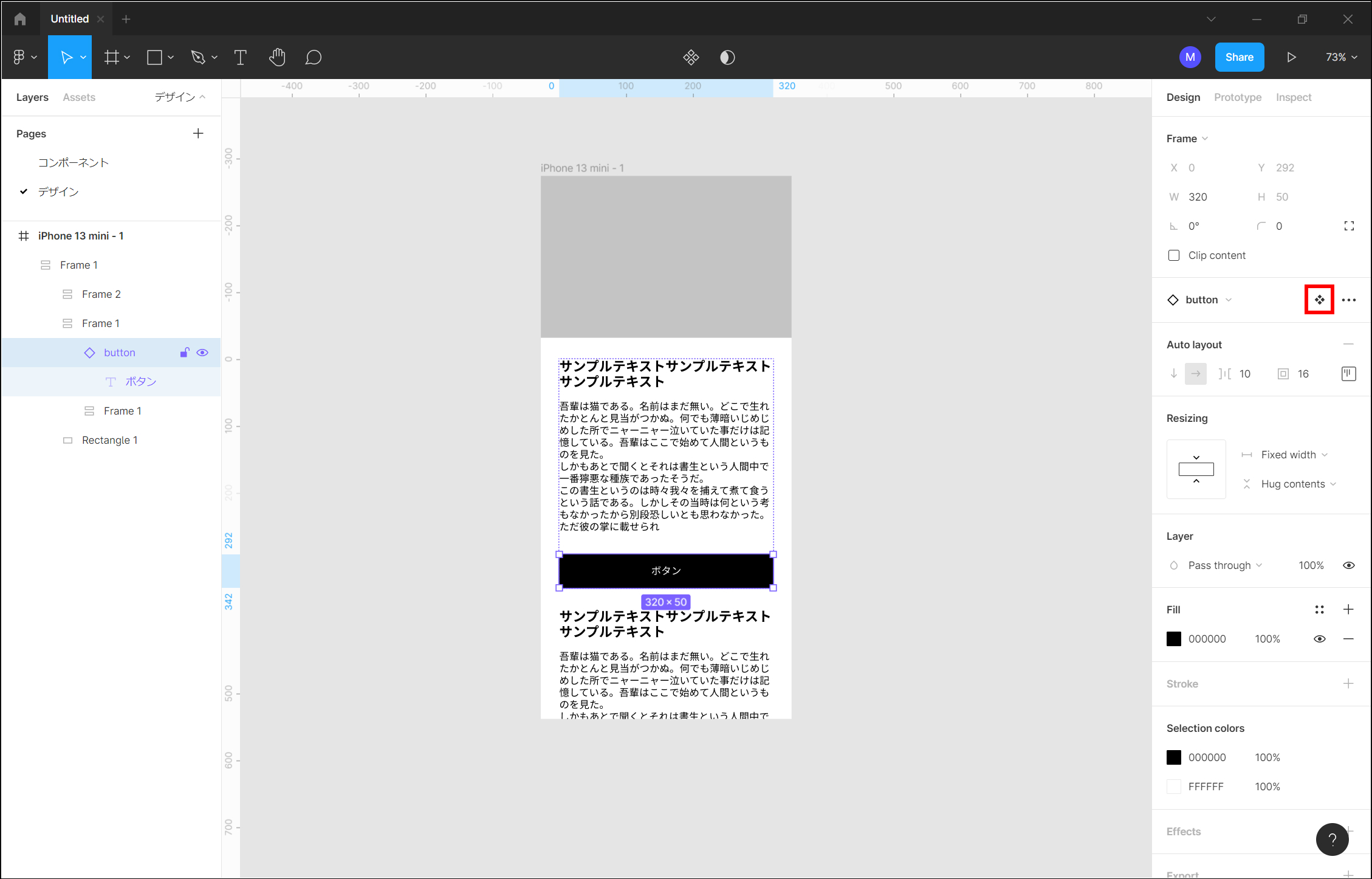This screenshot has width=1372, height=879.
Task: Click the go to main component icon
Action: (x=1319, y=300)
